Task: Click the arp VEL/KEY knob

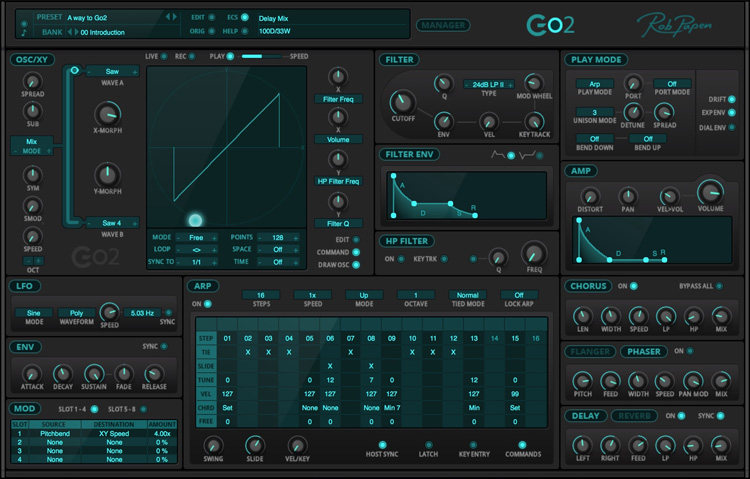Action: 297,445
